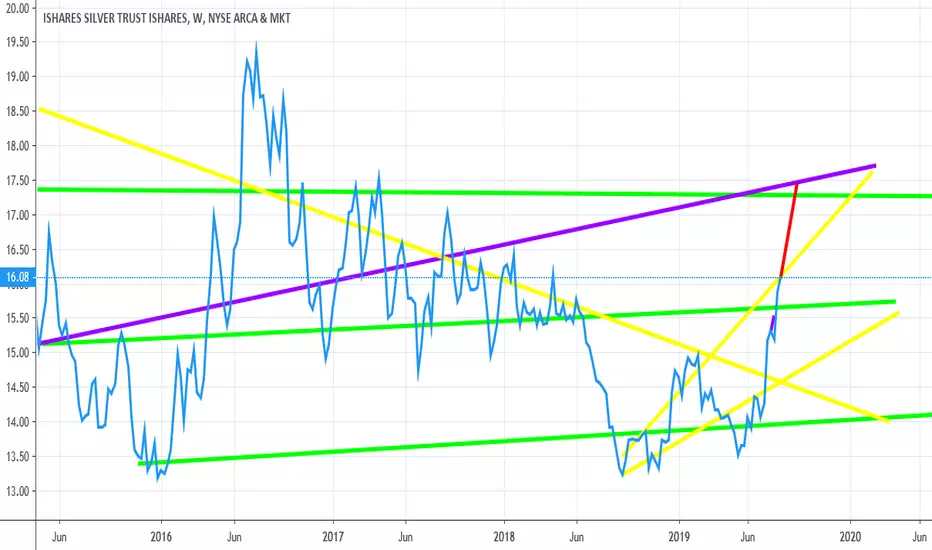Click the 14.50 price axis label
This screenshot has height=550, width=932.
click(17, 387)
